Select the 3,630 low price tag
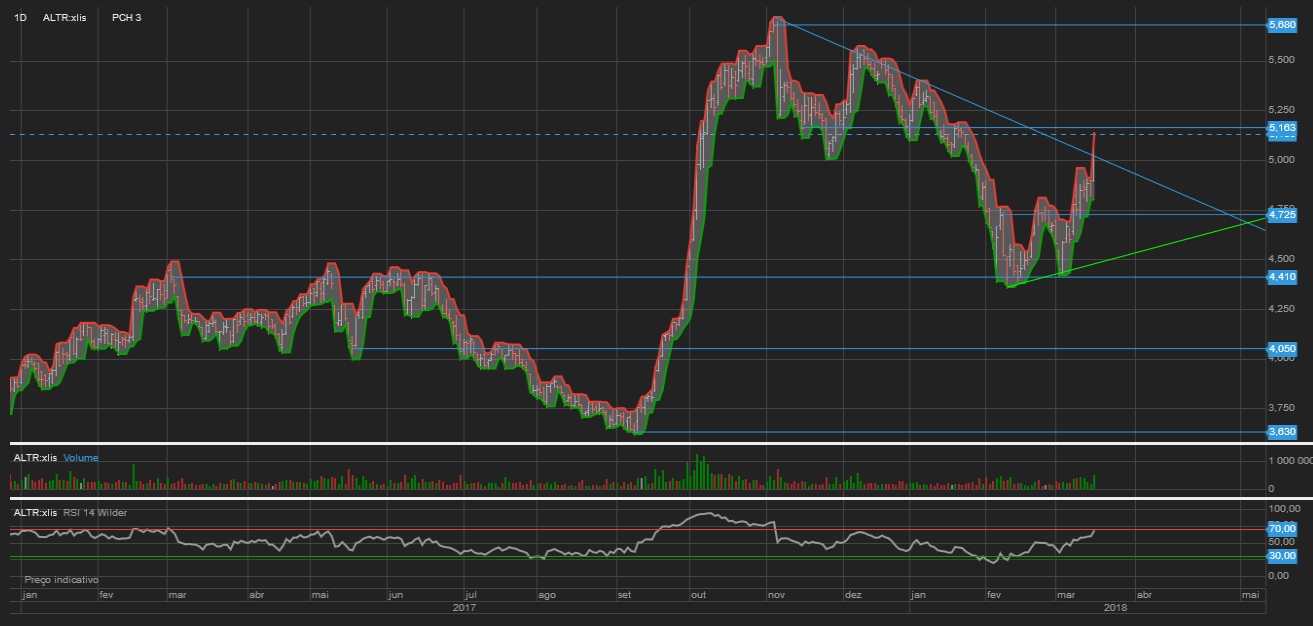This screenshot has width=1313, height=626. [1281, 432]
